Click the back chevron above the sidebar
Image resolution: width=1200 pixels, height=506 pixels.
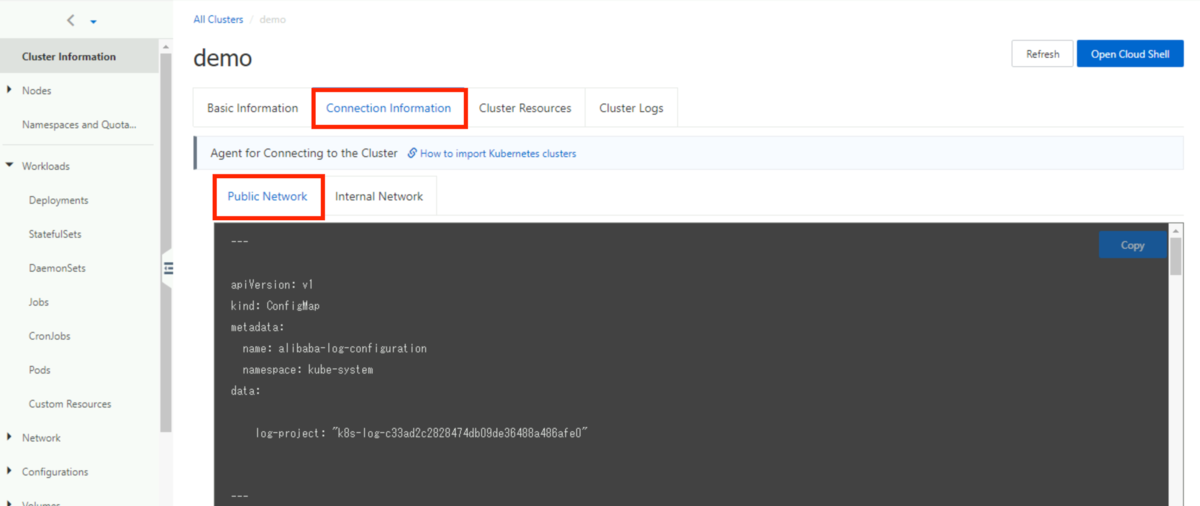[x=70, y=20]
